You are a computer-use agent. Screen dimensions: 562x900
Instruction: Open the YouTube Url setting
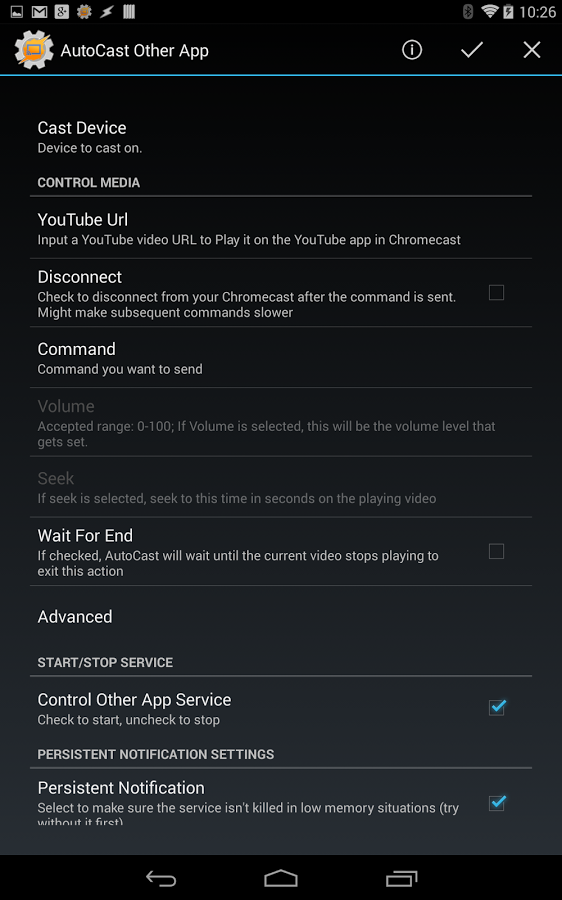point(281,228)
